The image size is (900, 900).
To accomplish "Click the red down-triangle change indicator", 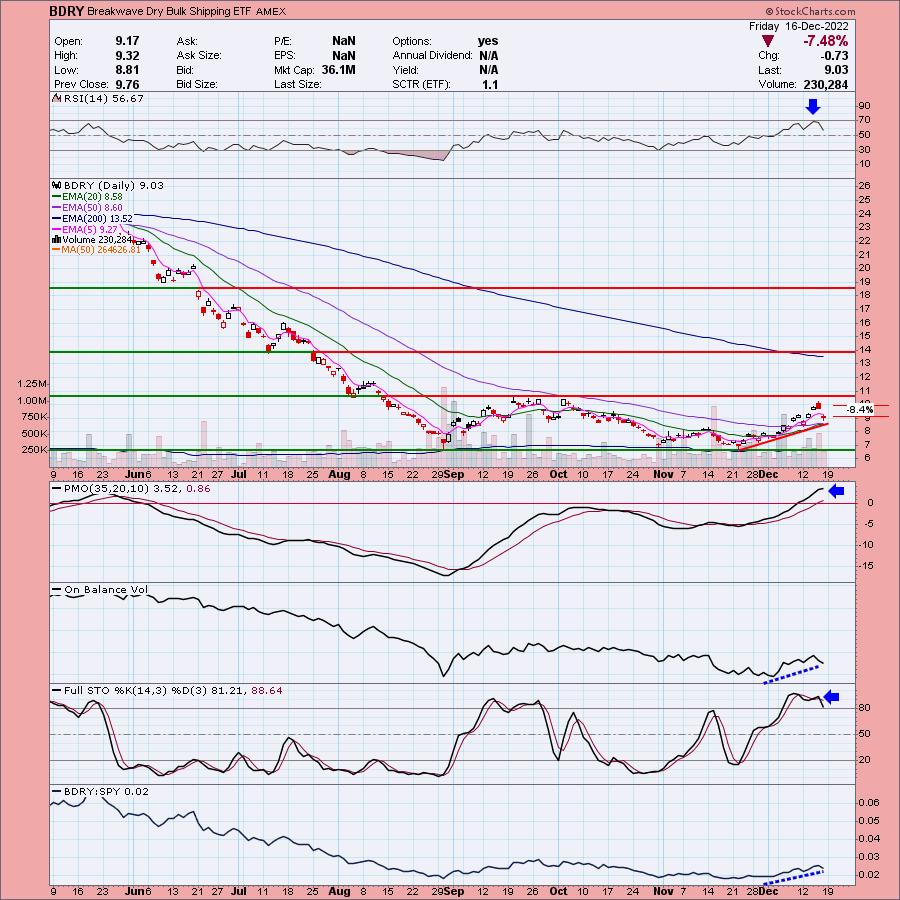I will pos(767,41).
